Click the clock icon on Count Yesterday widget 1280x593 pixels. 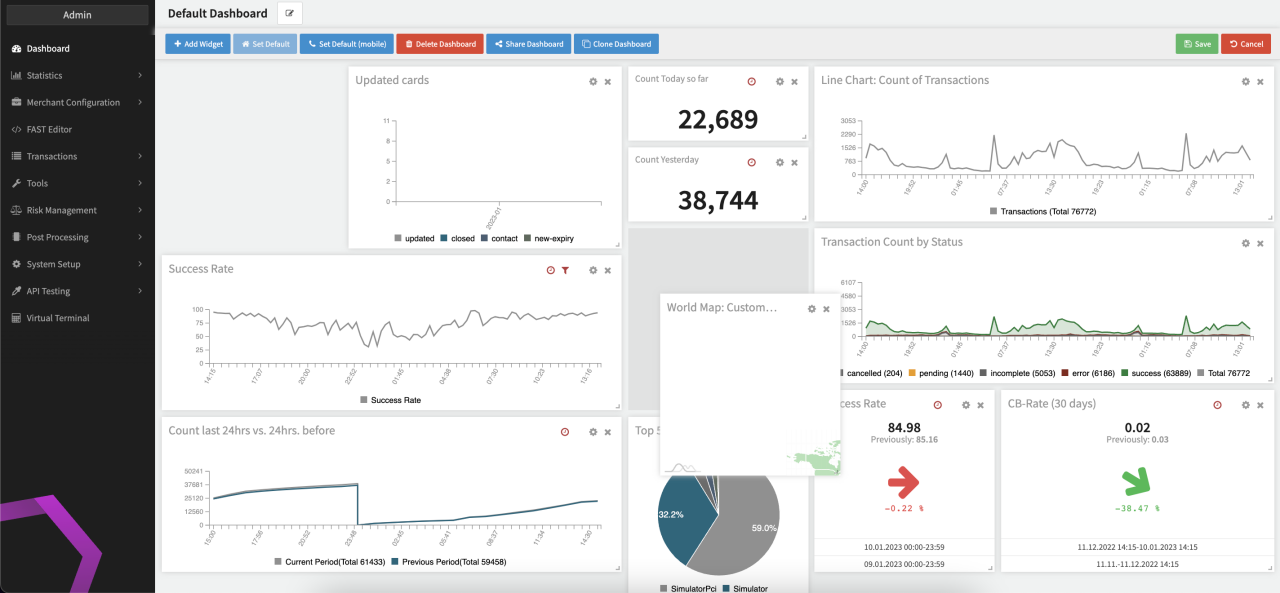752,162
